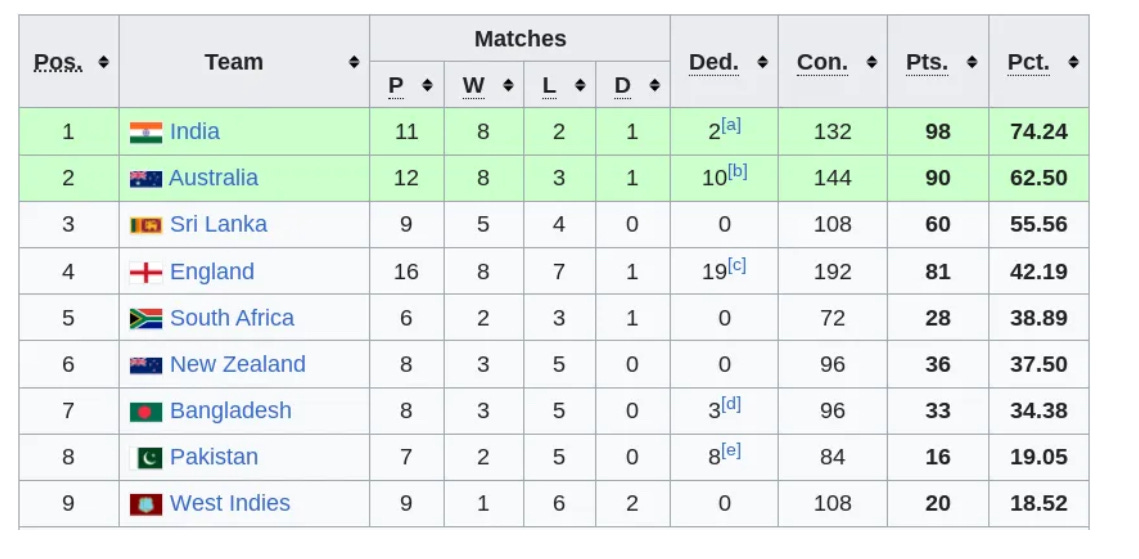Click the Australia flag icon

(146, 179)
